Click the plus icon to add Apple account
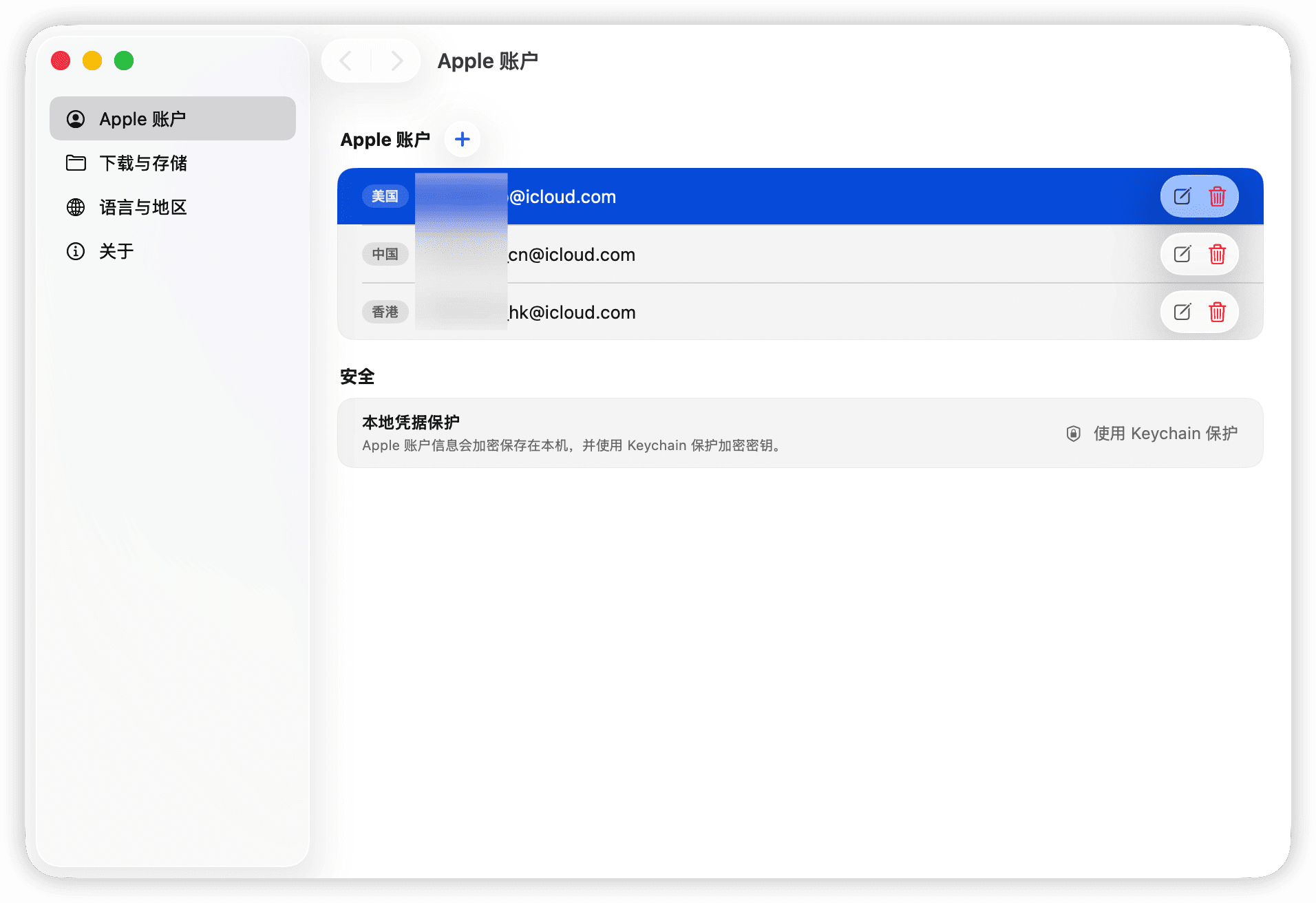 pyautogui.click(x=463, y=139)
